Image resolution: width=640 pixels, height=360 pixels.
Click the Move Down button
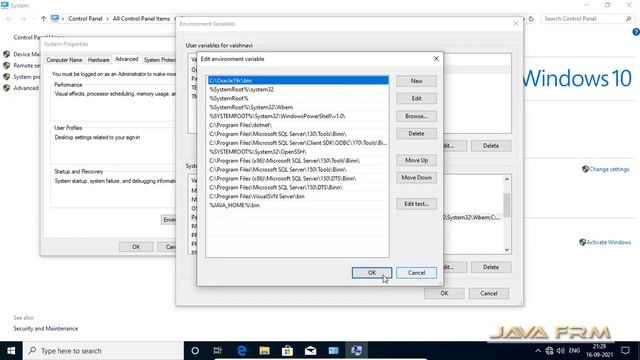coord(416,178)
